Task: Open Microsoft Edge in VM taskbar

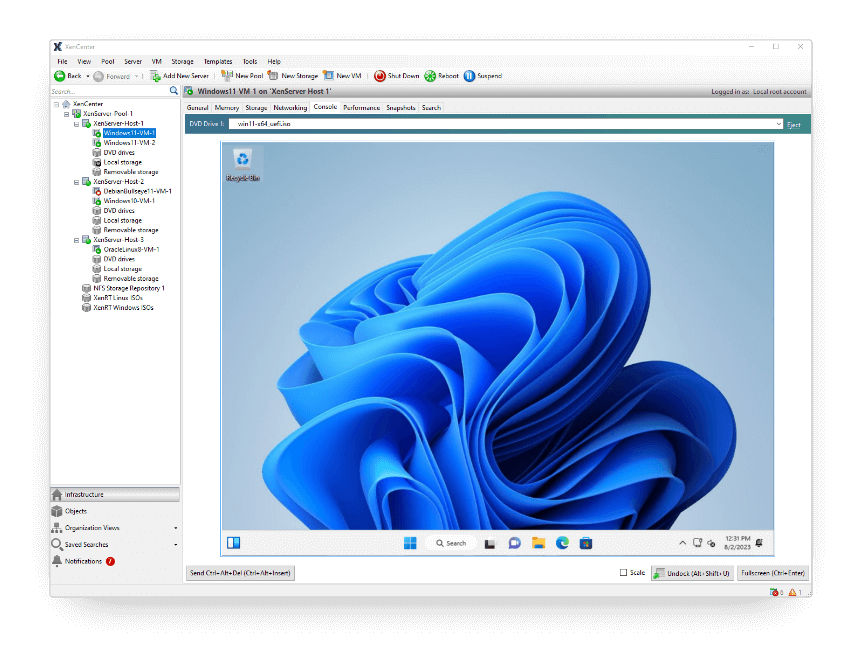Action: point(562,543)
